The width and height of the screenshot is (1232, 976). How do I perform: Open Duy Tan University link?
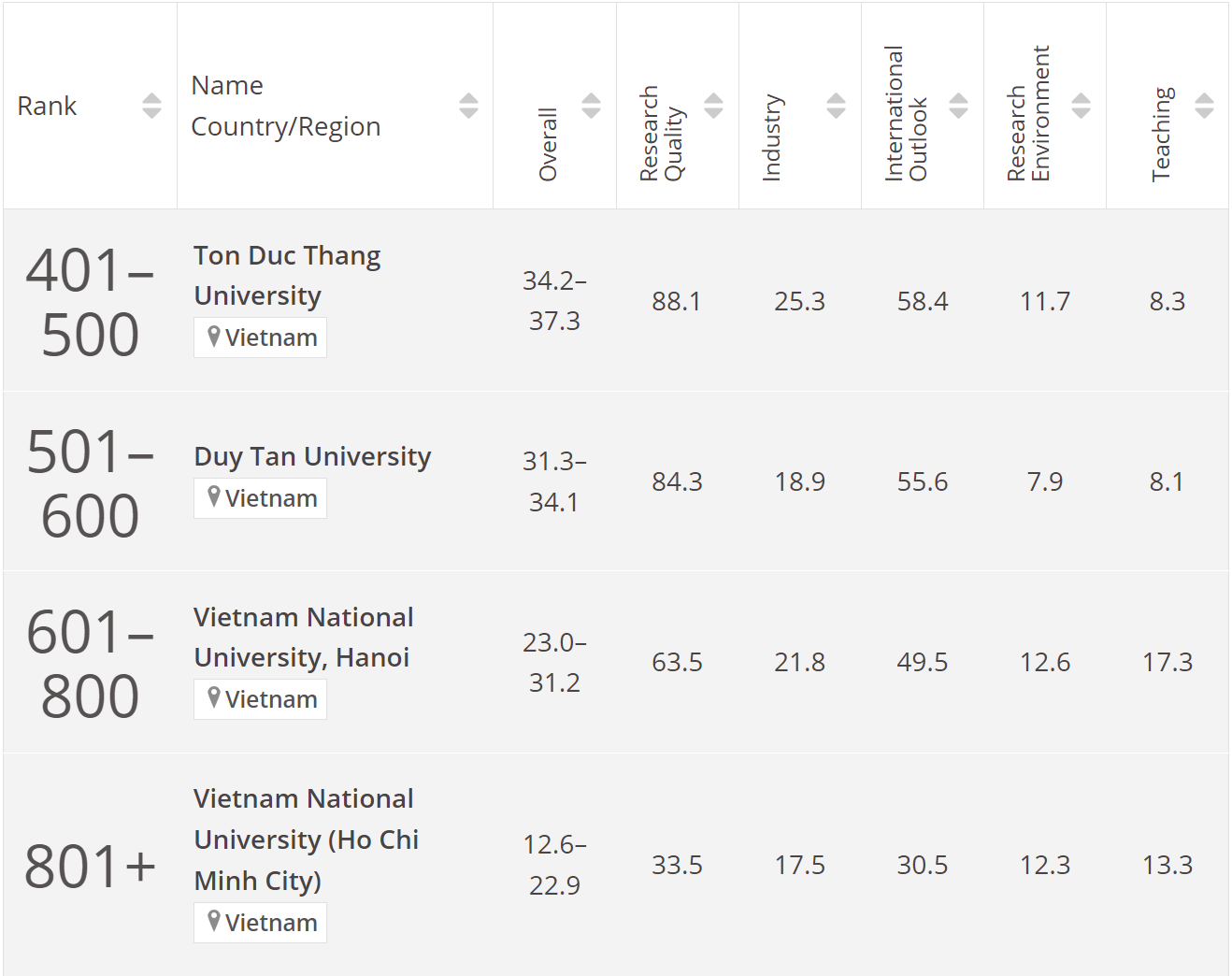312,456
